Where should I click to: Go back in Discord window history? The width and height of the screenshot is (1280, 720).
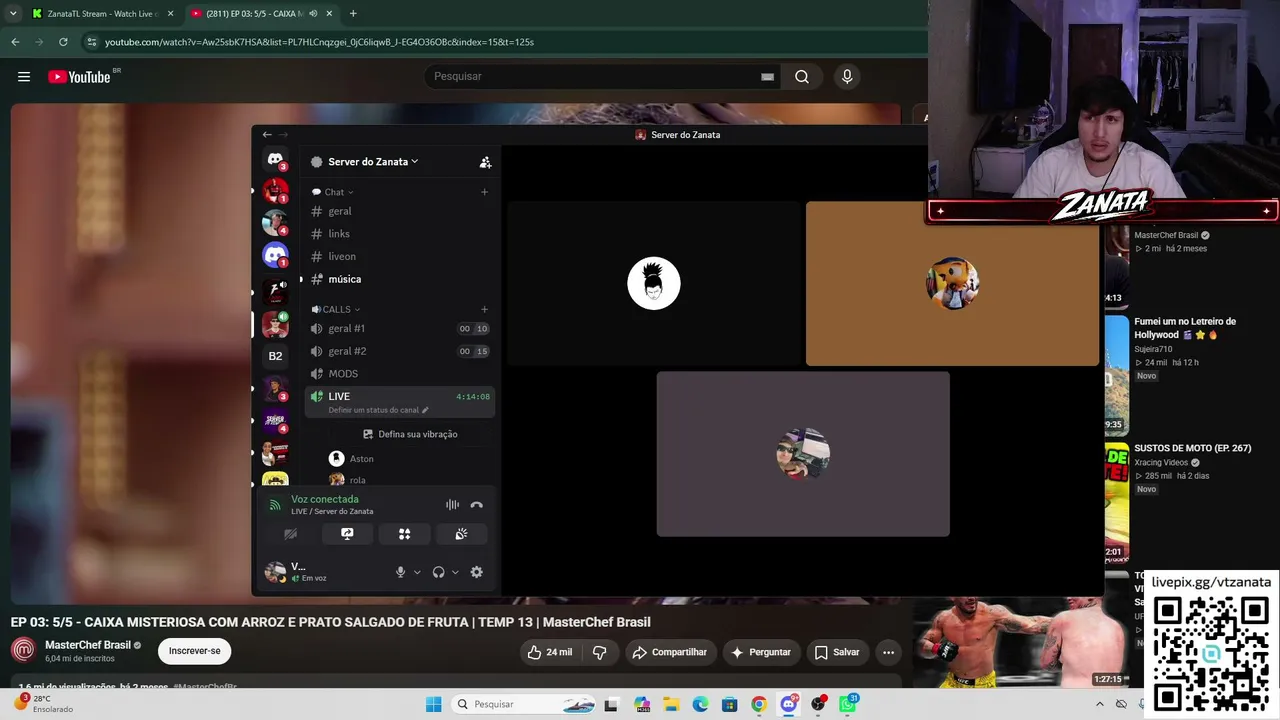pos(267,135)
